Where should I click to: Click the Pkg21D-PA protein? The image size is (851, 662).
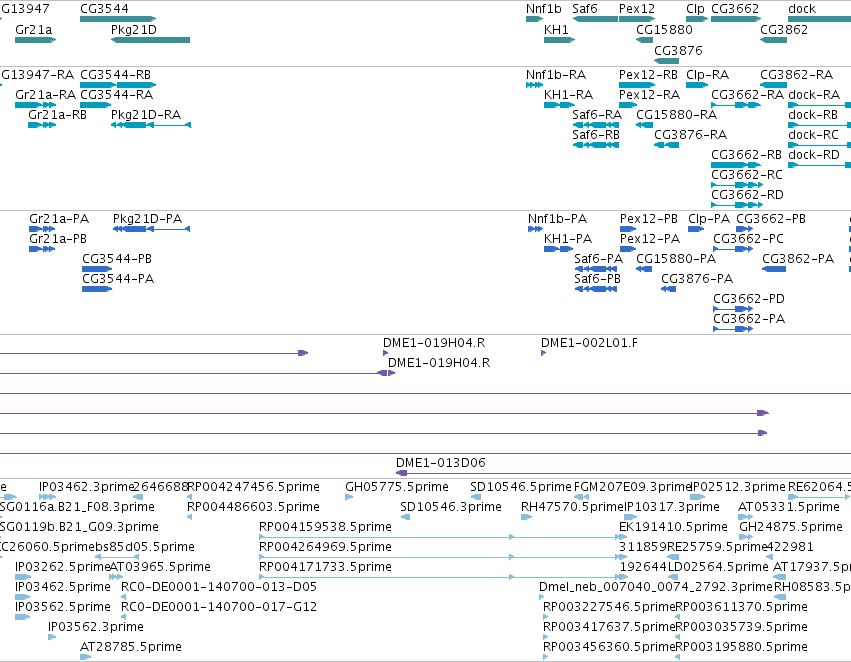point(151,229)
